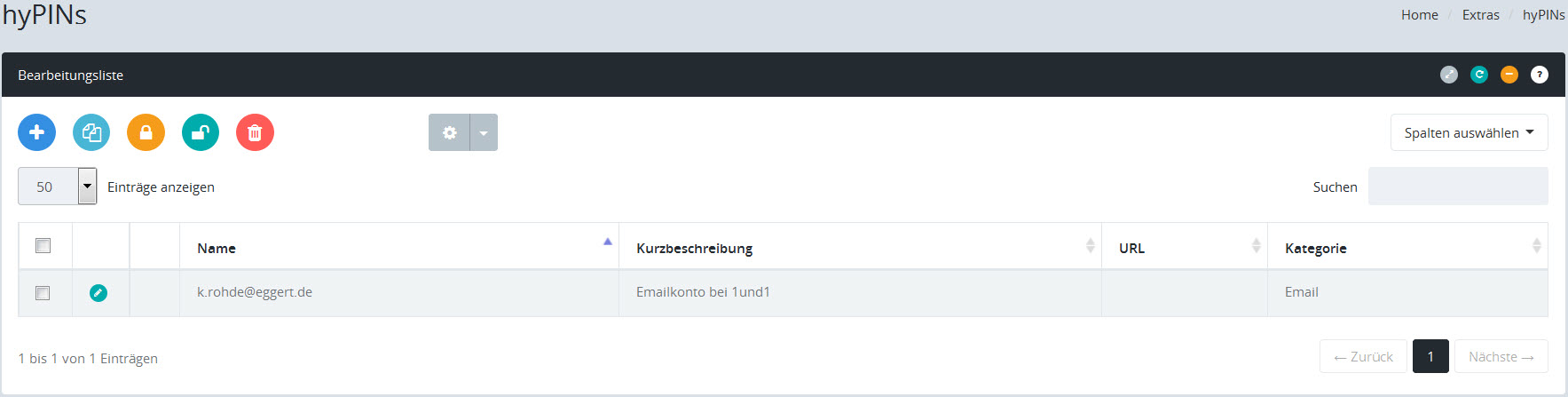Open the entries-per-page dropdown showing 50
Image resolution: width=1568 pixels, height=397 pixels.
point(58,187)
